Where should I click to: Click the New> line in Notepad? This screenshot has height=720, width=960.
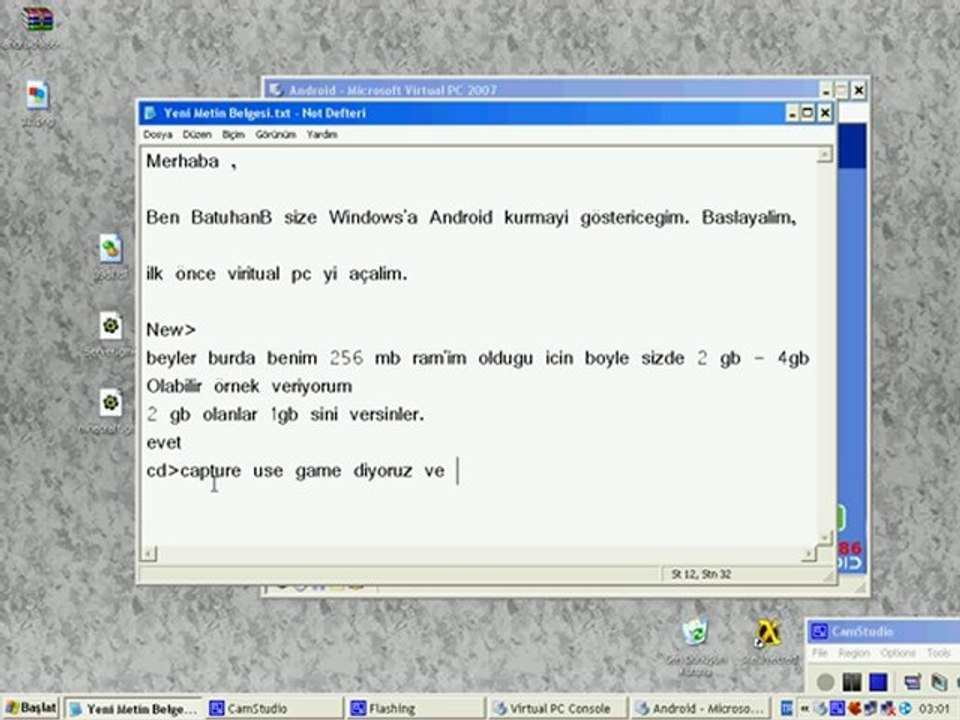pos(171,330)
